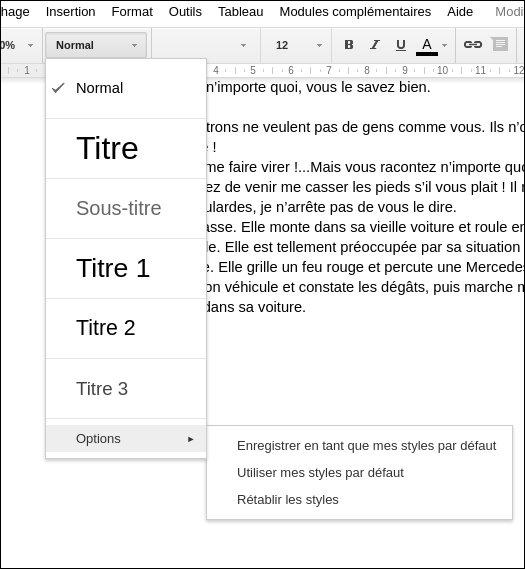The image size is (525, 569).
Task: Click text 'je n'arrête pas de vous le dire.'
Action: click(358, 207)
